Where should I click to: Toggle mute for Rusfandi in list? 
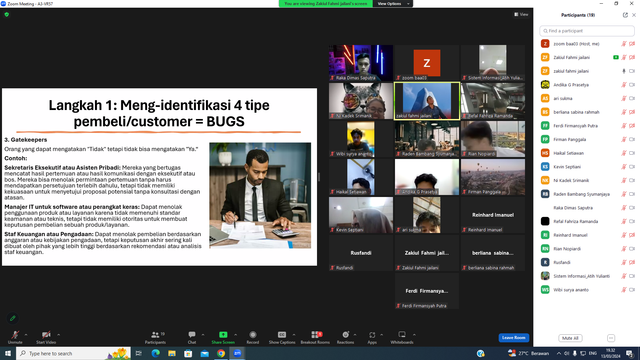coord(624,262)
